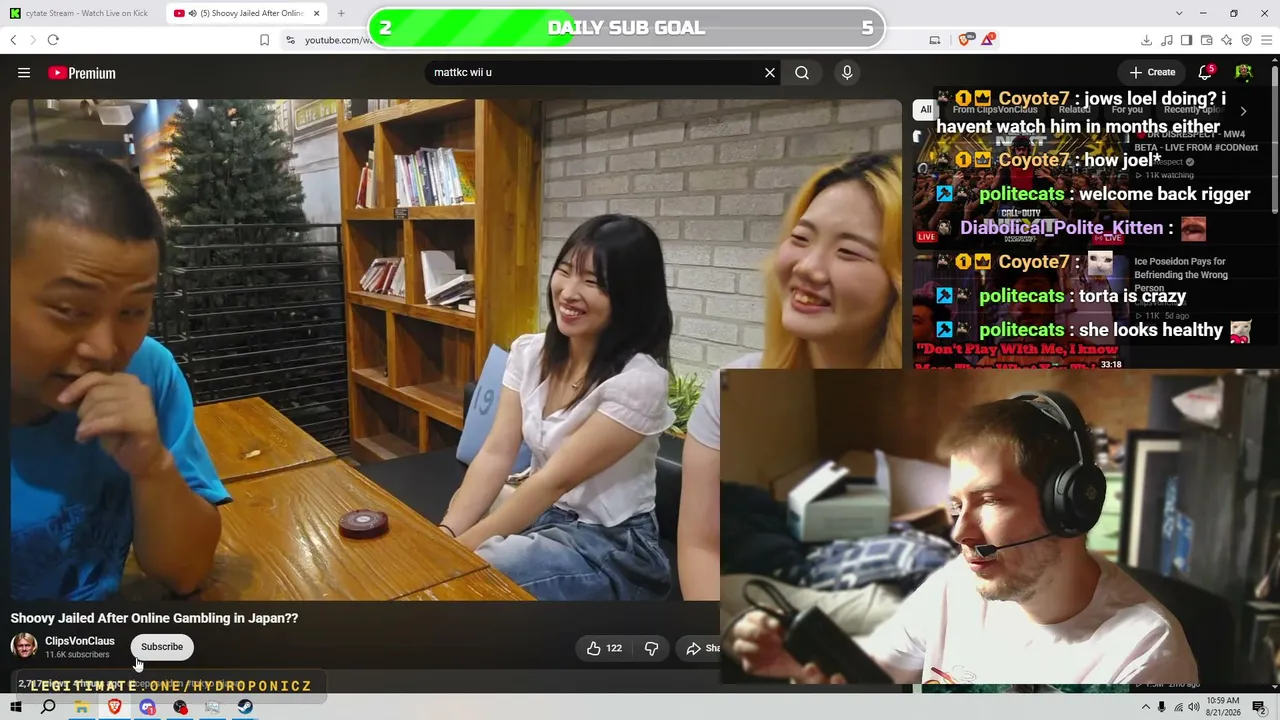
Task: Click the page vertical scrollbar
Action: 1274,140
